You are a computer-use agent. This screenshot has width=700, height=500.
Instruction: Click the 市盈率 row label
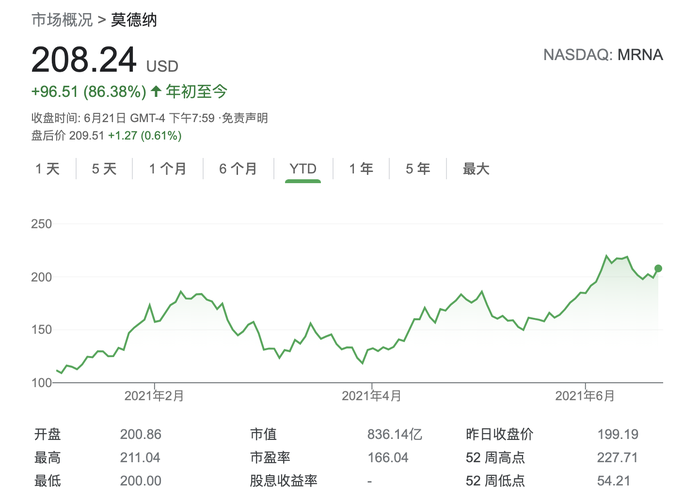270,458
